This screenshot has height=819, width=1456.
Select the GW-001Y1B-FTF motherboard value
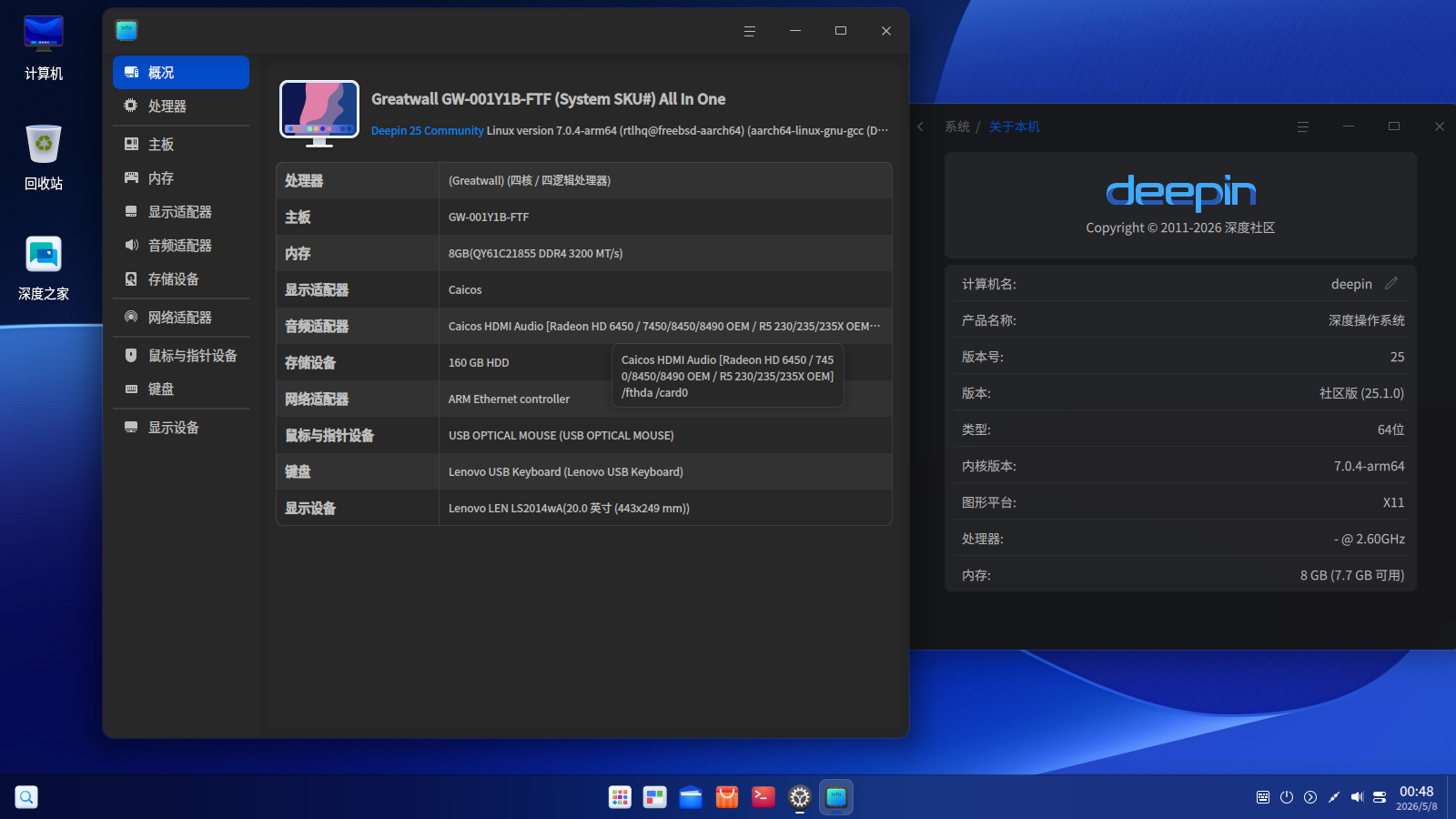[x=489, y=217]
